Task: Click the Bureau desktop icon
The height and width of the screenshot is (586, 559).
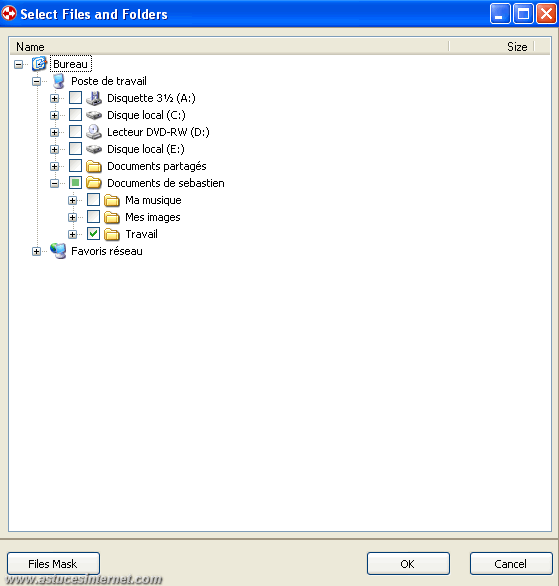Action: (39, 64)
